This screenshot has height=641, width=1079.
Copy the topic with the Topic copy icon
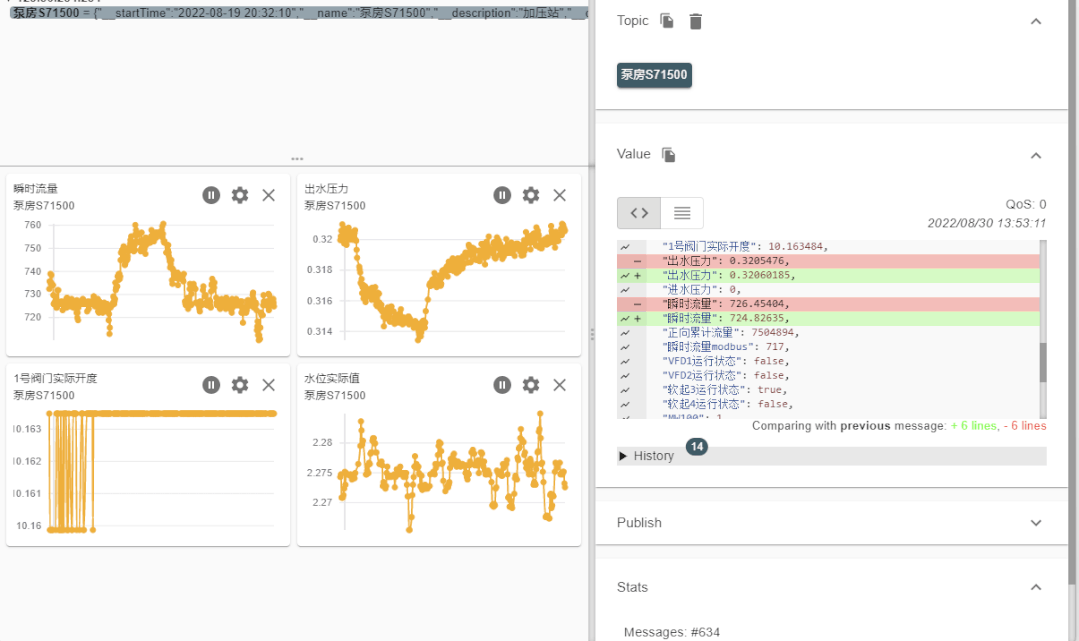(x=667, y=21)
